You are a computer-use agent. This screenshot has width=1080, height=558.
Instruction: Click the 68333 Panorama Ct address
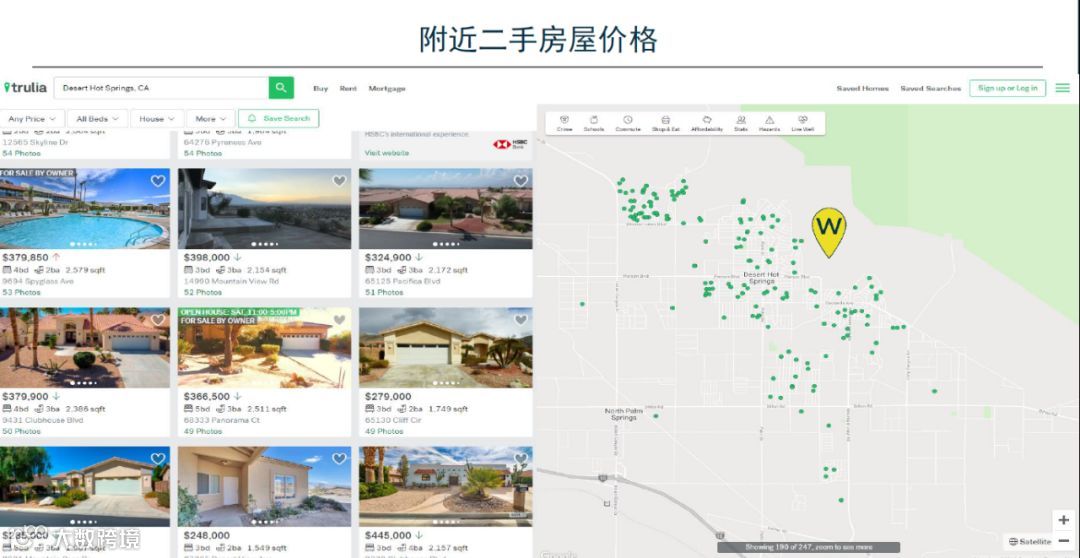tap(222, 420)
